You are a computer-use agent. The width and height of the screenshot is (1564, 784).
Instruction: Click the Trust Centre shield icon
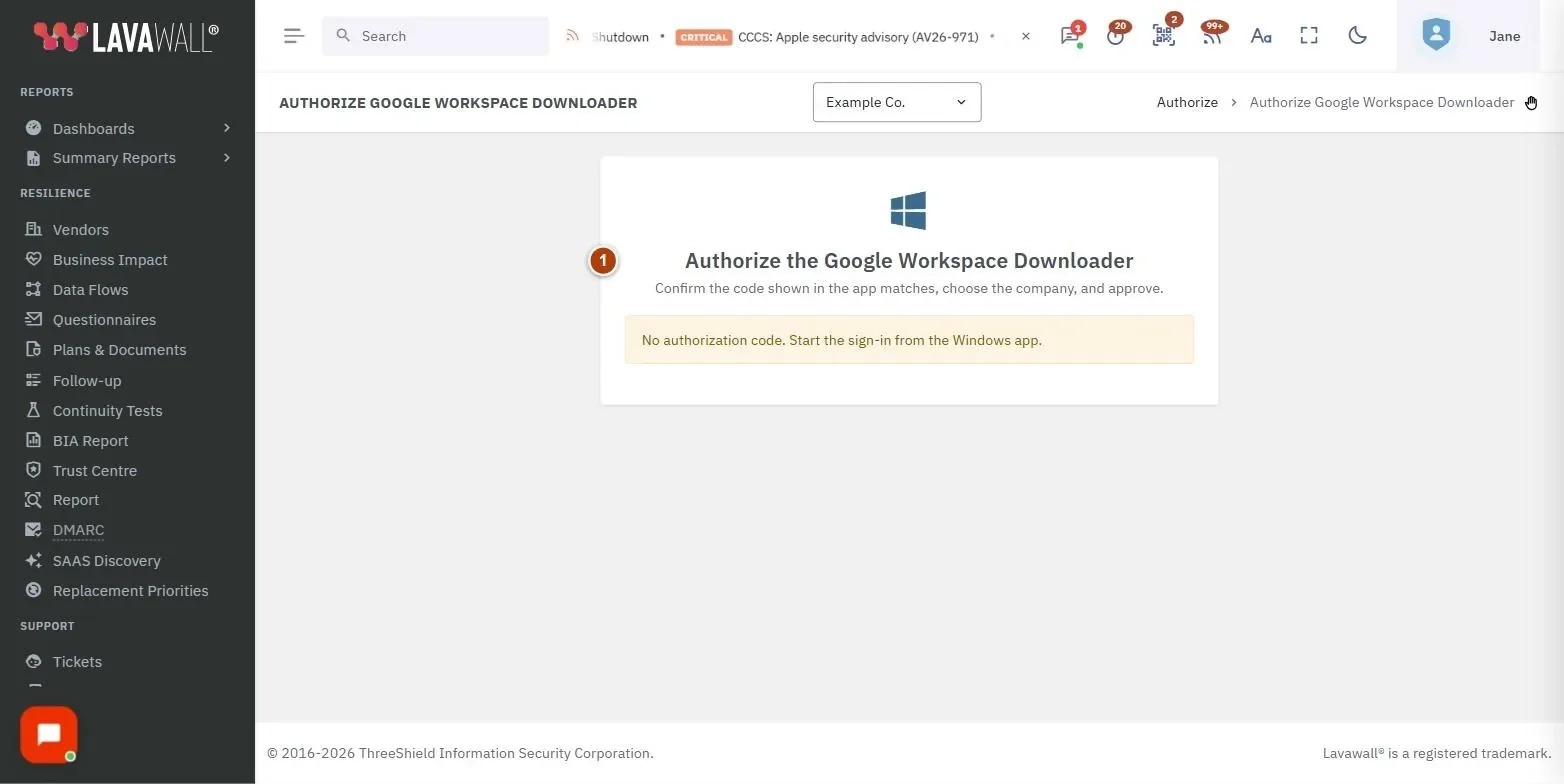click(x=33, y=470)
